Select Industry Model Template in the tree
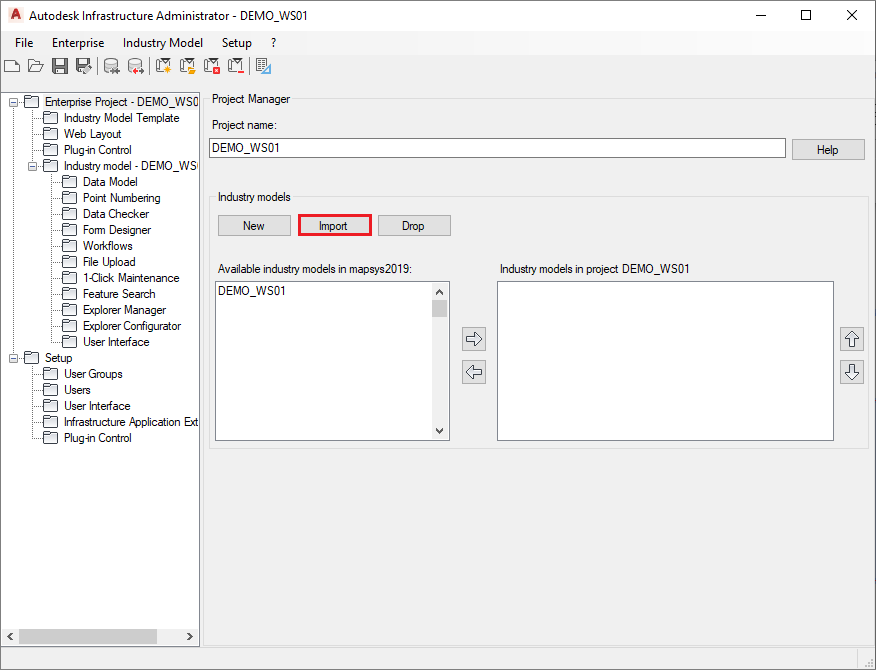Viewport: 876px width, 670px height. (121, 118)
